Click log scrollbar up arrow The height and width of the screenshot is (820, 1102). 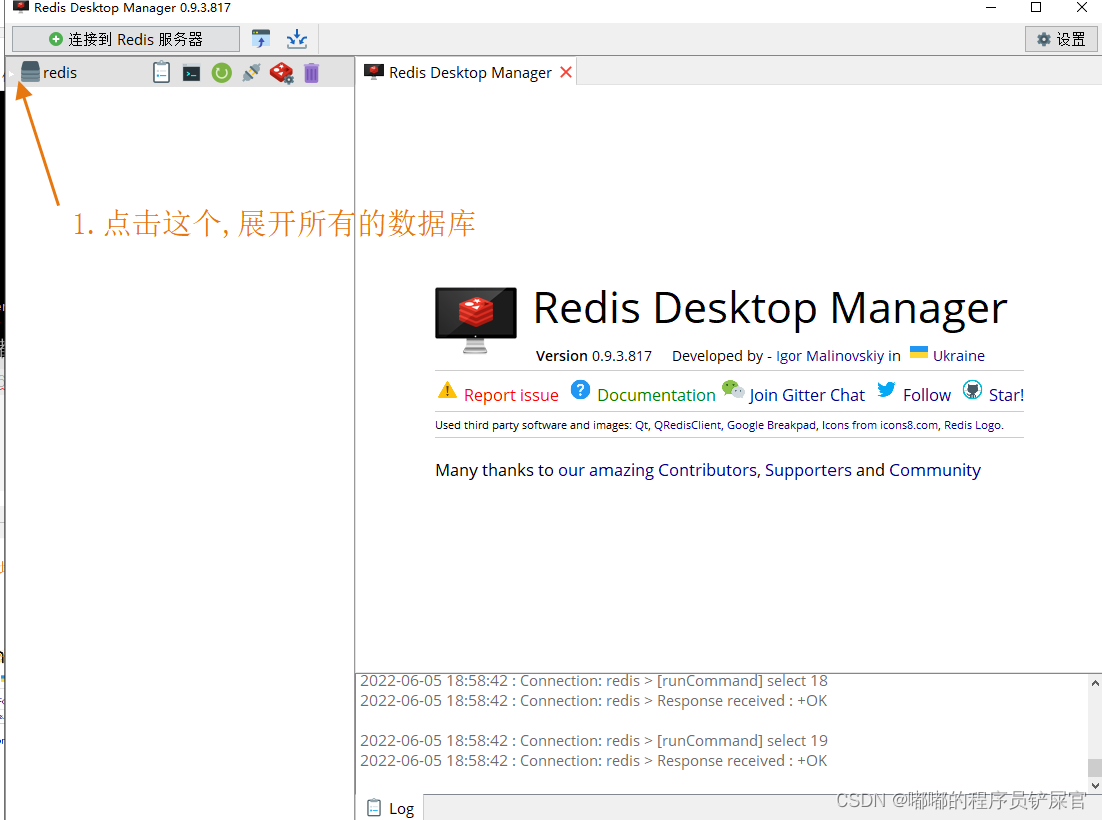1095,682
